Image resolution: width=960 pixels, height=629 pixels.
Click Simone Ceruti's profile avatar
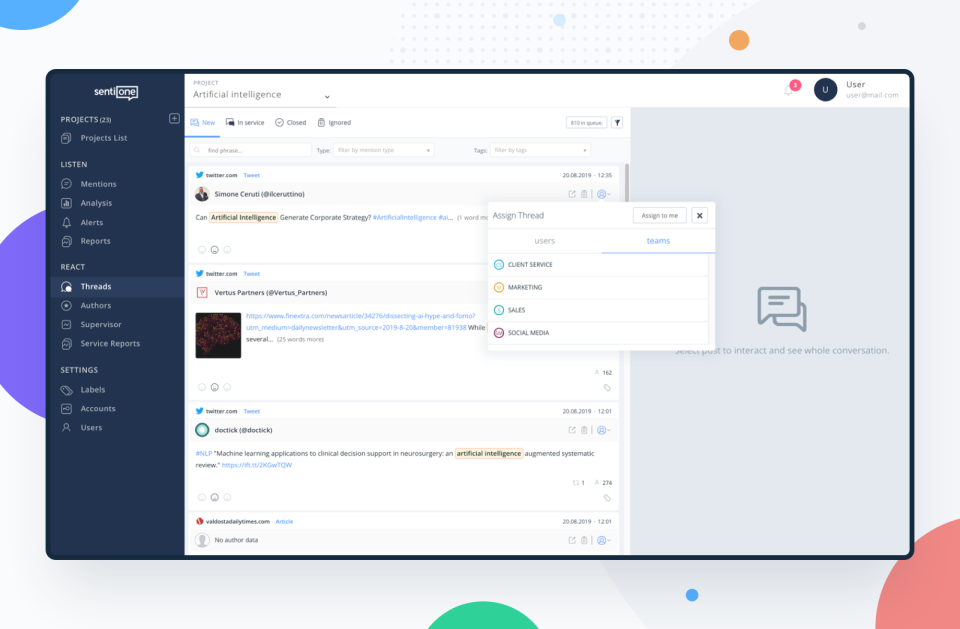(x=202, y=194)
